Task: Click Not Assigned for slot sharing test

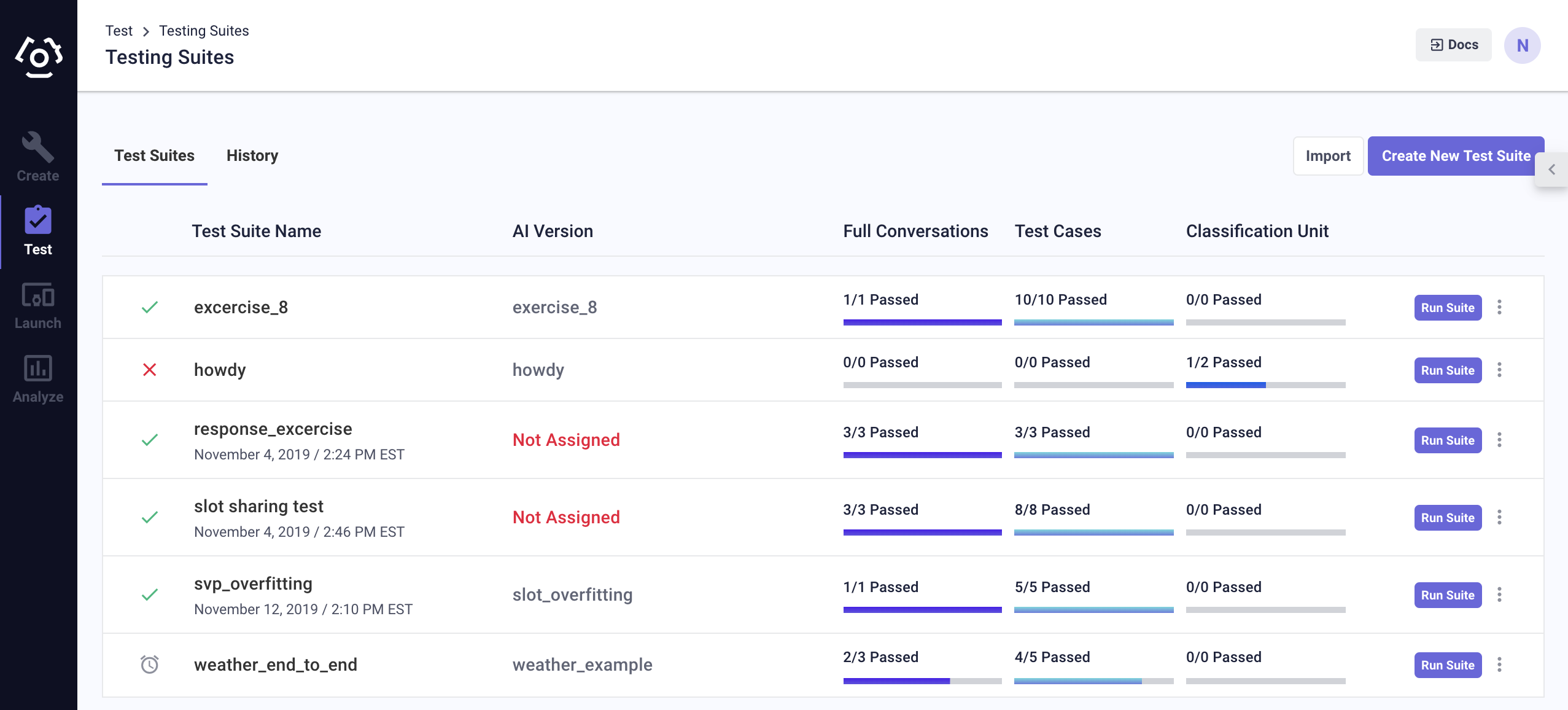Action: coord(566,517)
